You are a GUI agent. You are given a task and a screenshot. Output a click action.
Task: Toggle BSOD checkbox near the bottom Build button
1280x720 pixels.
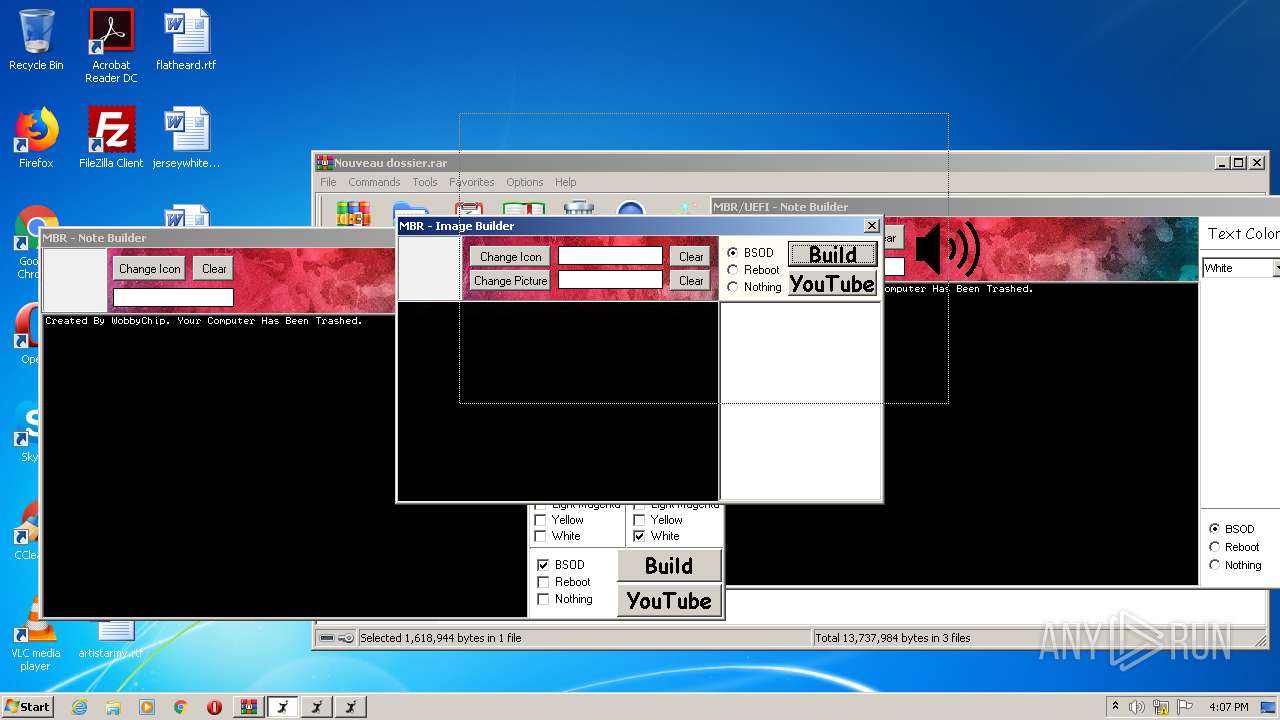[543, 565]
